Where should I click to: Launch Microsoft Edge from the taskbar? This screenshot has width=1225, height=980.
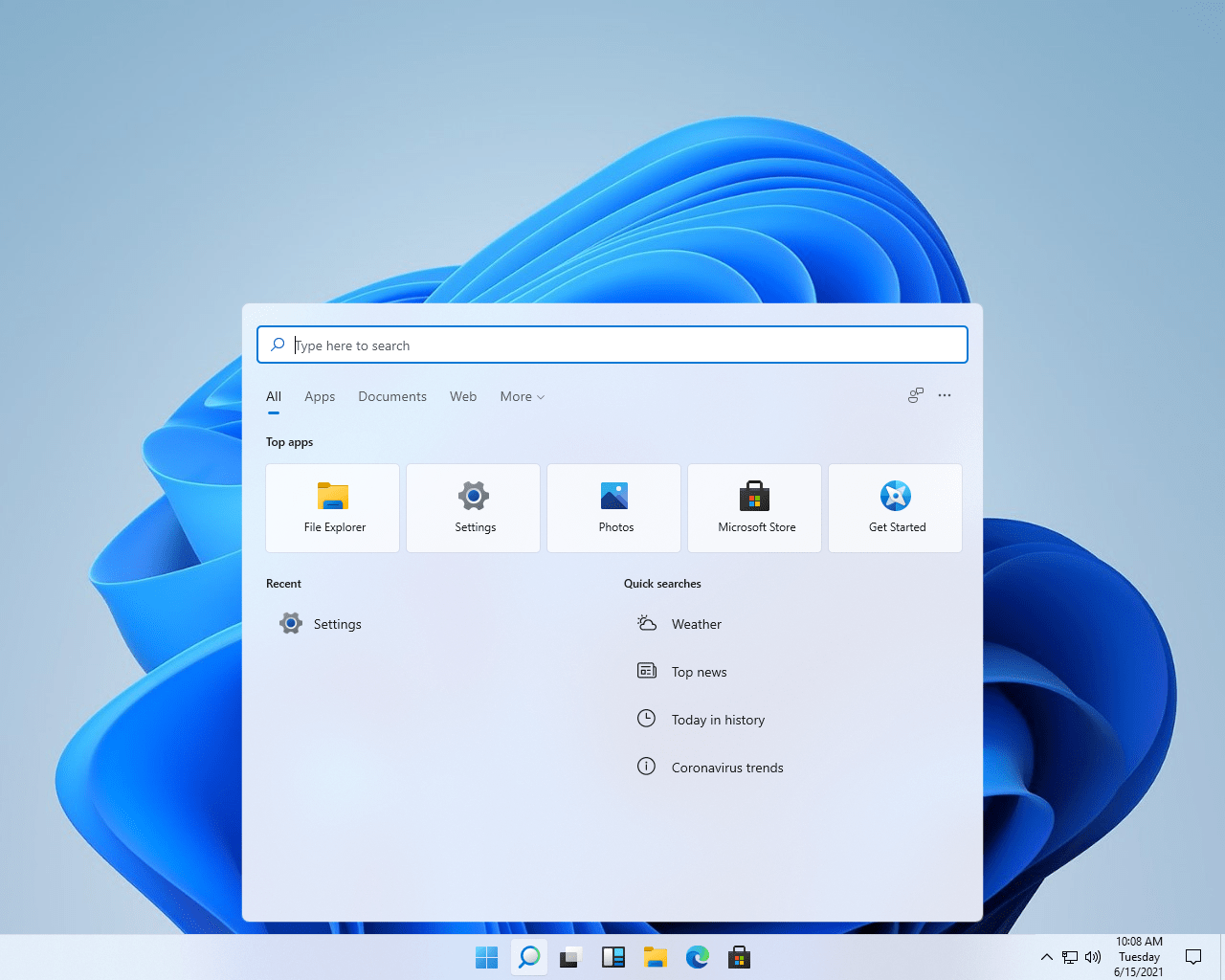pos(698,957)
